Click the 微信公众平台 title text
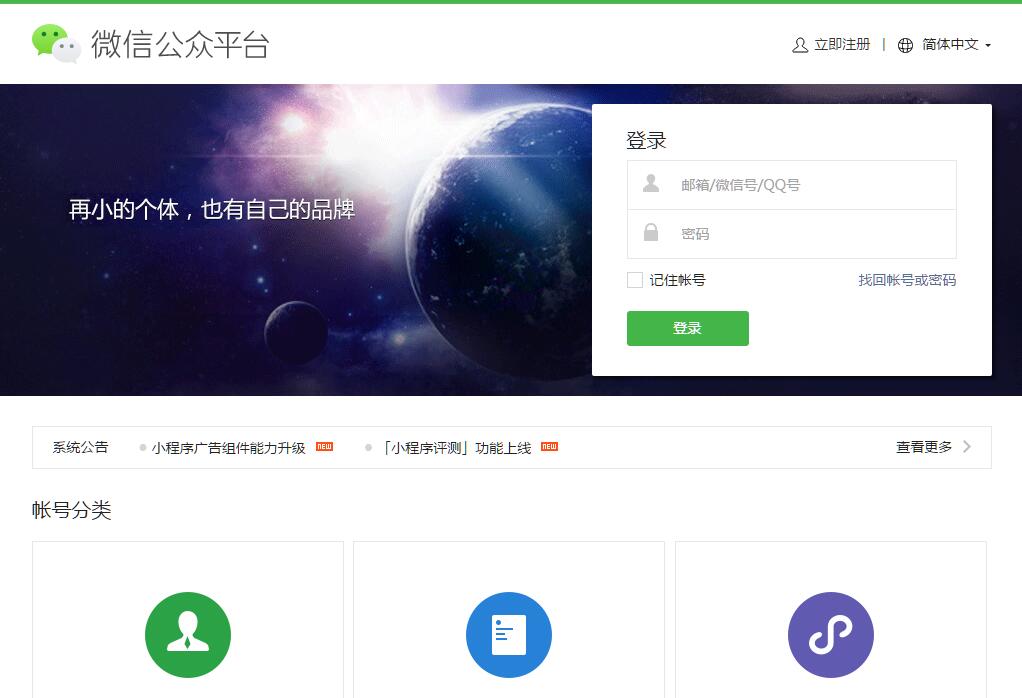 click(180, 45)
